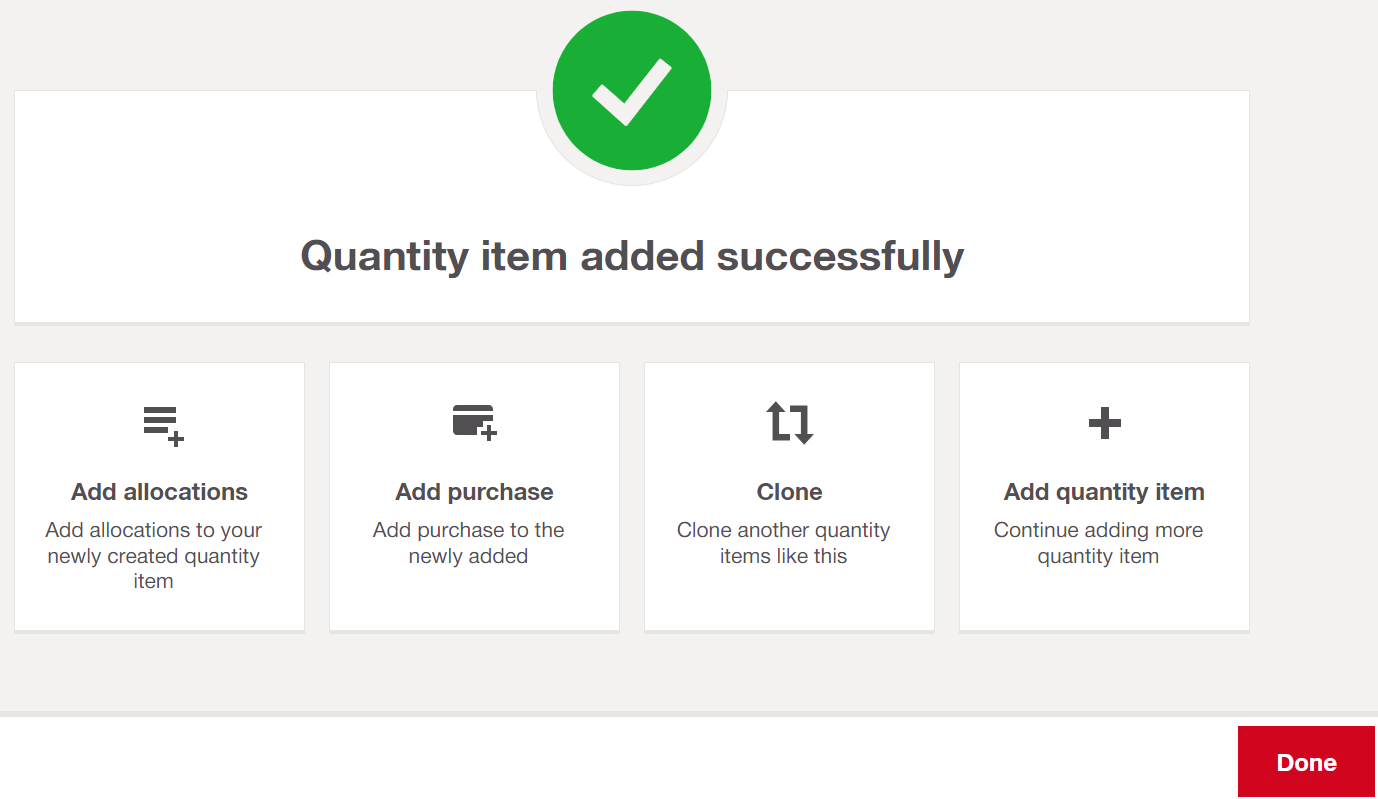The image size is (1378, 799).
Task: Choose the Add quantity item title
Action: (1104, 492)
